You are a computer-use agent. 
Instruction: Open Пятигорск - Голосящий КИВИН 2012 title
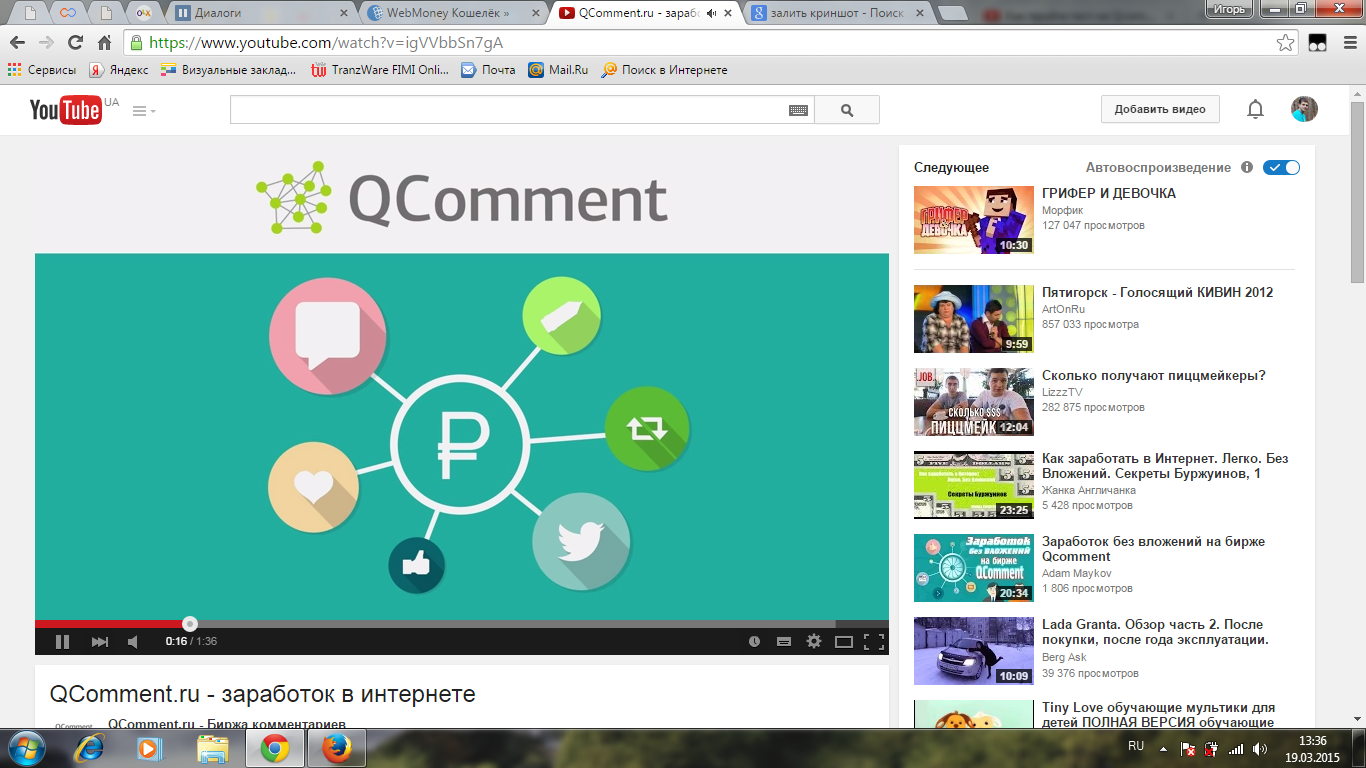coord(1158,292)
